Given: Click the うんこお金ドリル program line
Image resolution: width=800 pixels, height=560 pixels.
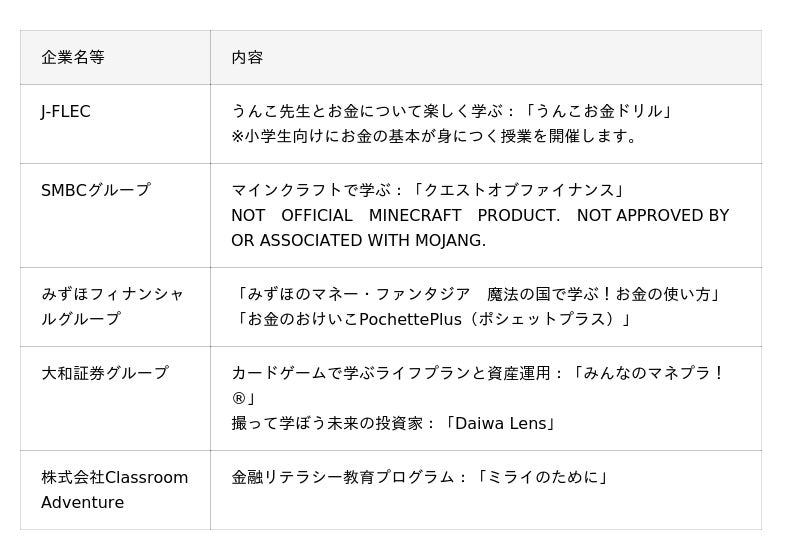Looking at the screenshot, I should [x=452, y=111].
